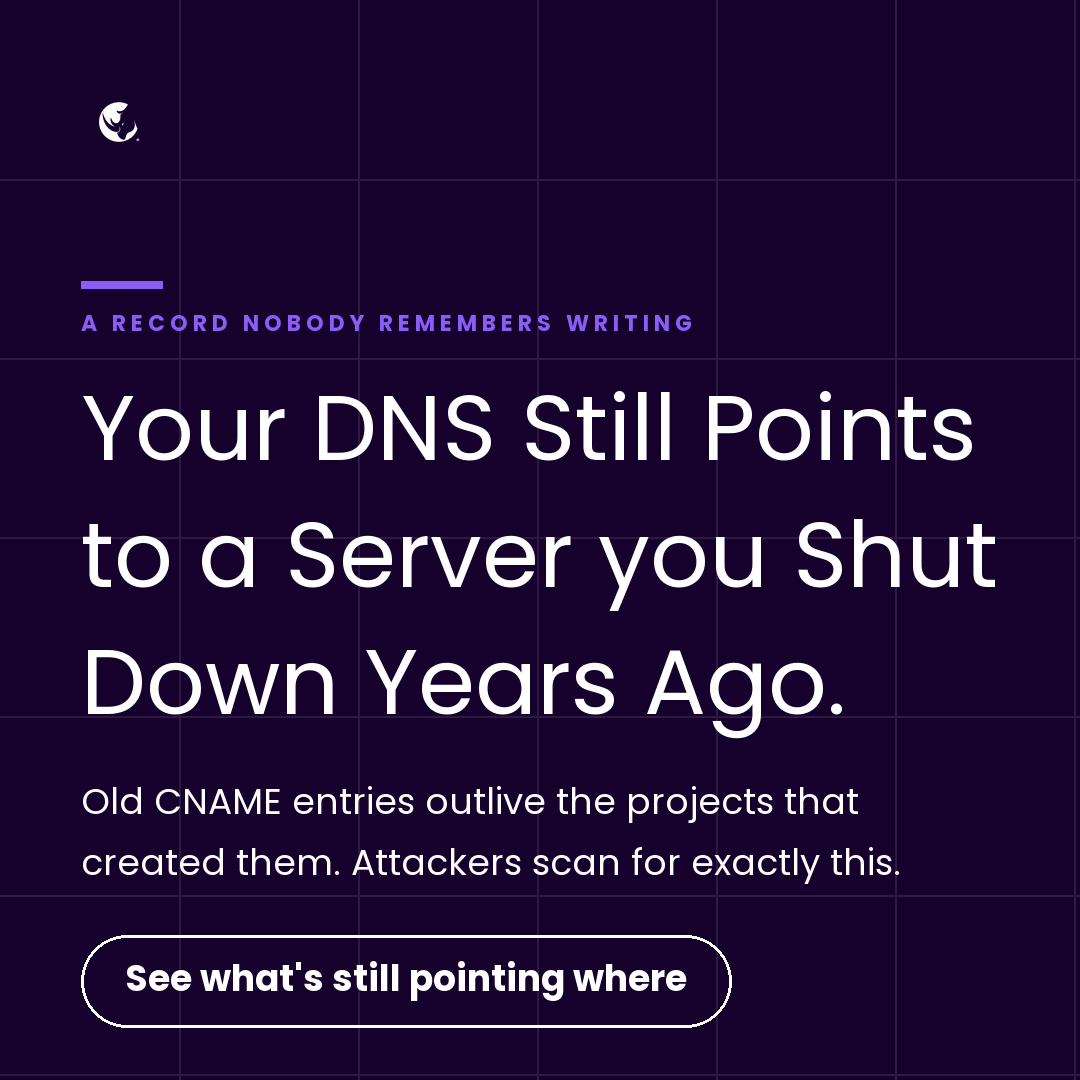
Task: Click "RECORD" in the purple eyebrow text
Action: [170, 323]
